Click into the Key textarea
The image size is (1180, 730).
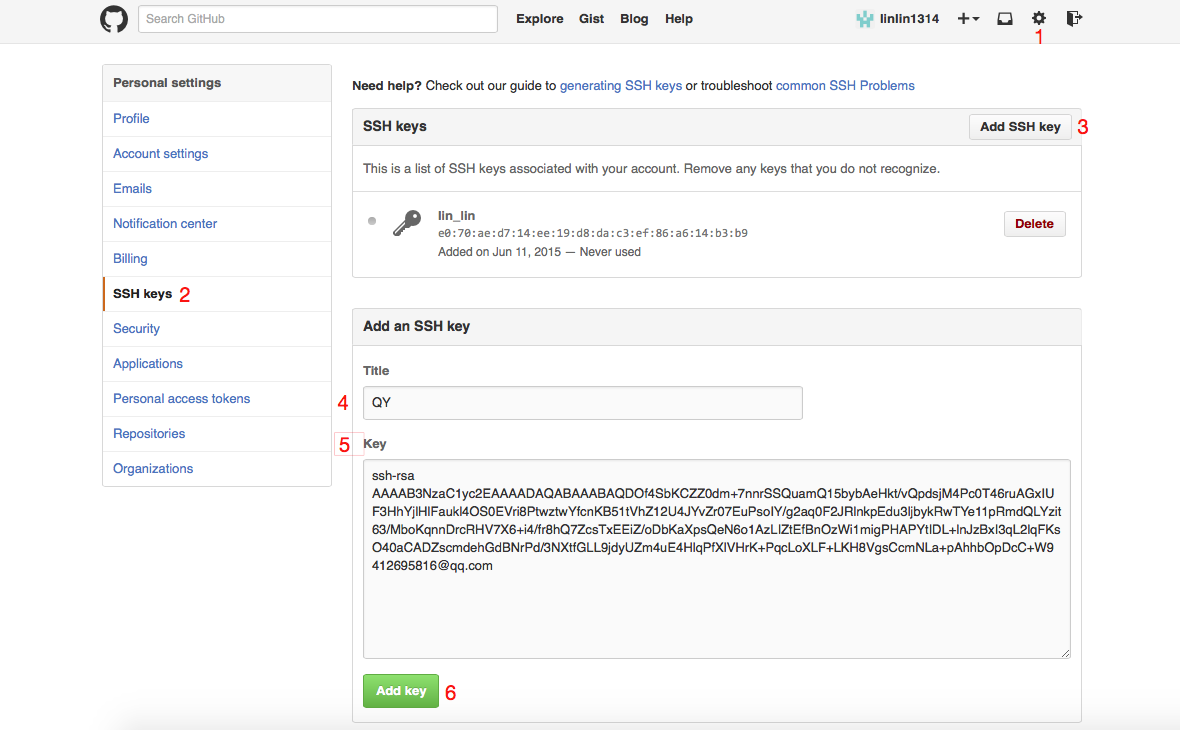tap(716, 559)
